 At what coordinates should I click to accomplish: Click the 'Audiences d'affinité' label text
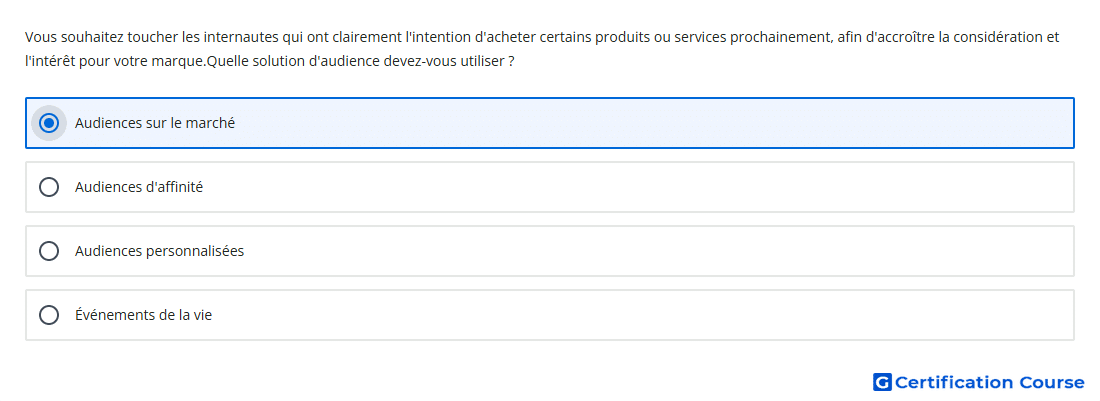pyautogui.click(x=139, y=187)
